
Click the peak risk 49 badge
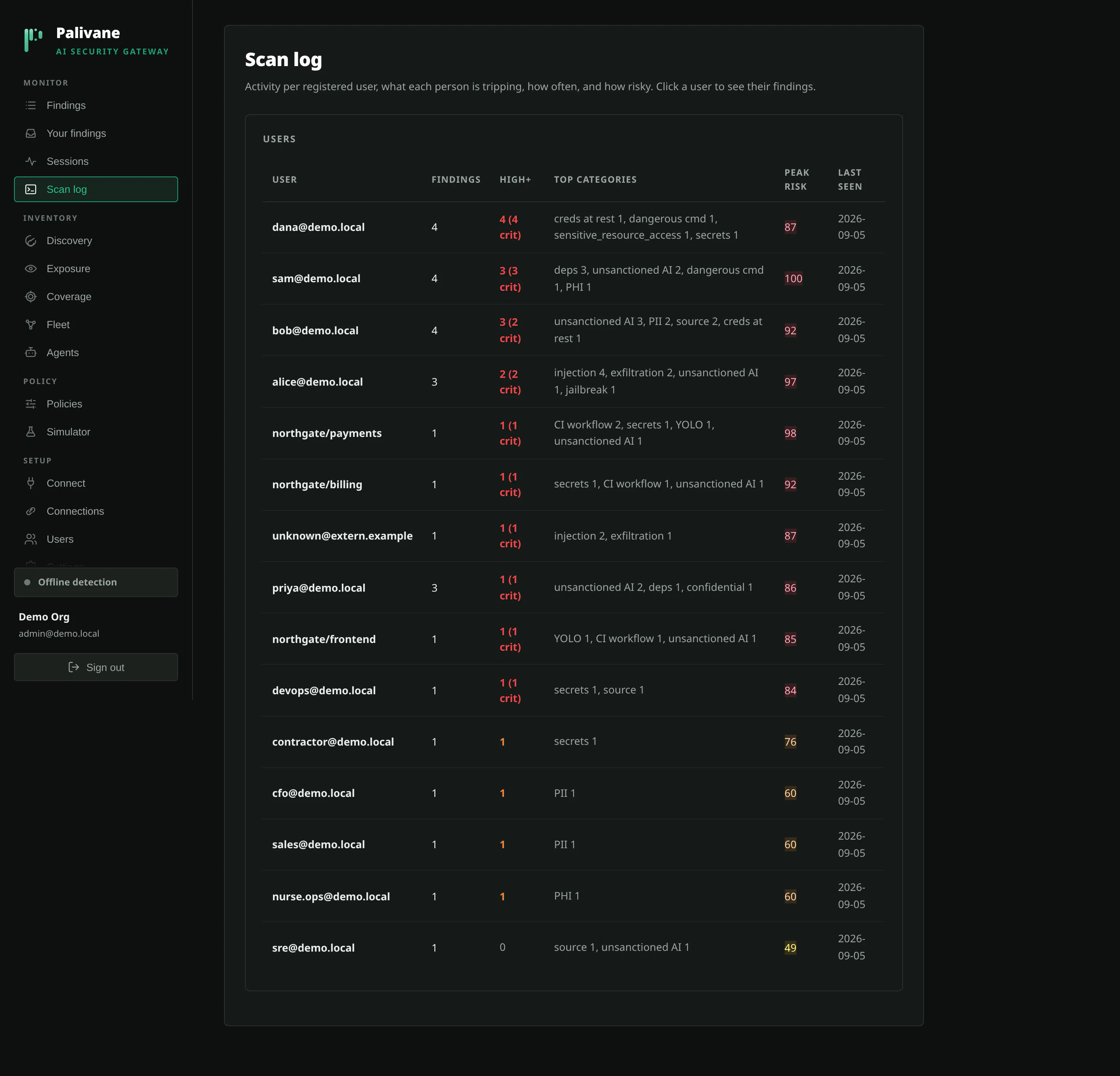click(x=790, y=948)
